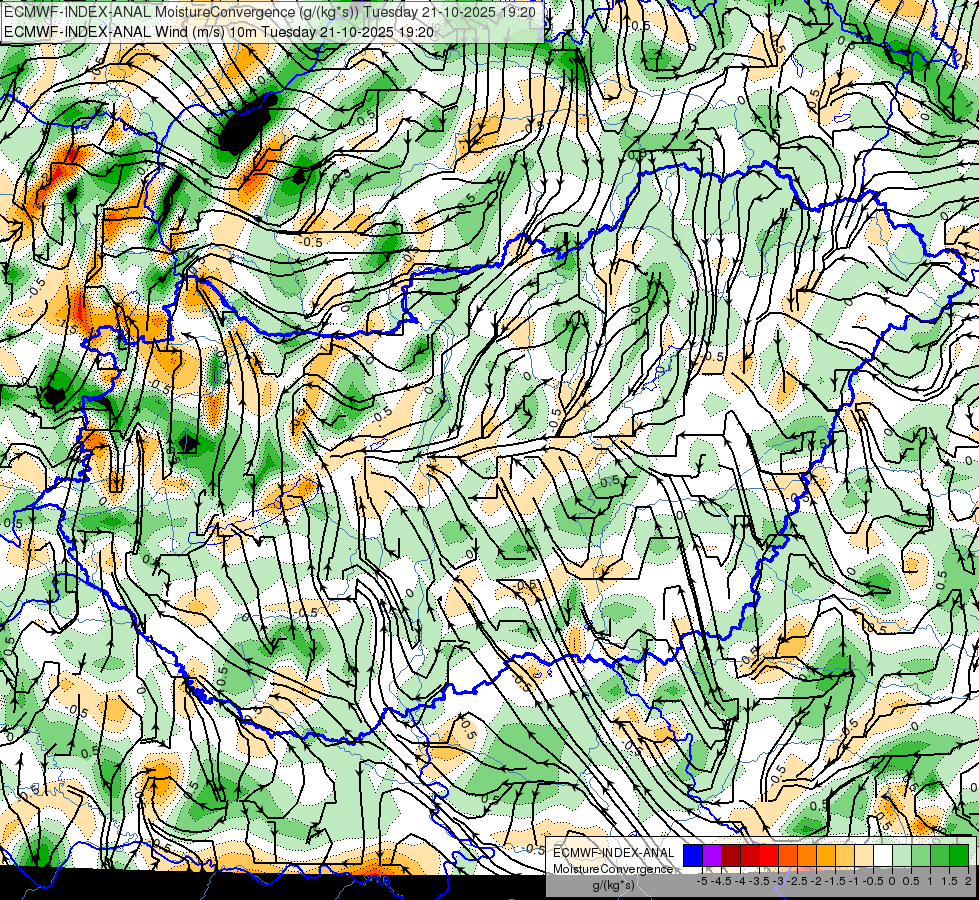
Task: Click "MoistureConvergence" label inside the legend box
Action: [x=613, y=869]
